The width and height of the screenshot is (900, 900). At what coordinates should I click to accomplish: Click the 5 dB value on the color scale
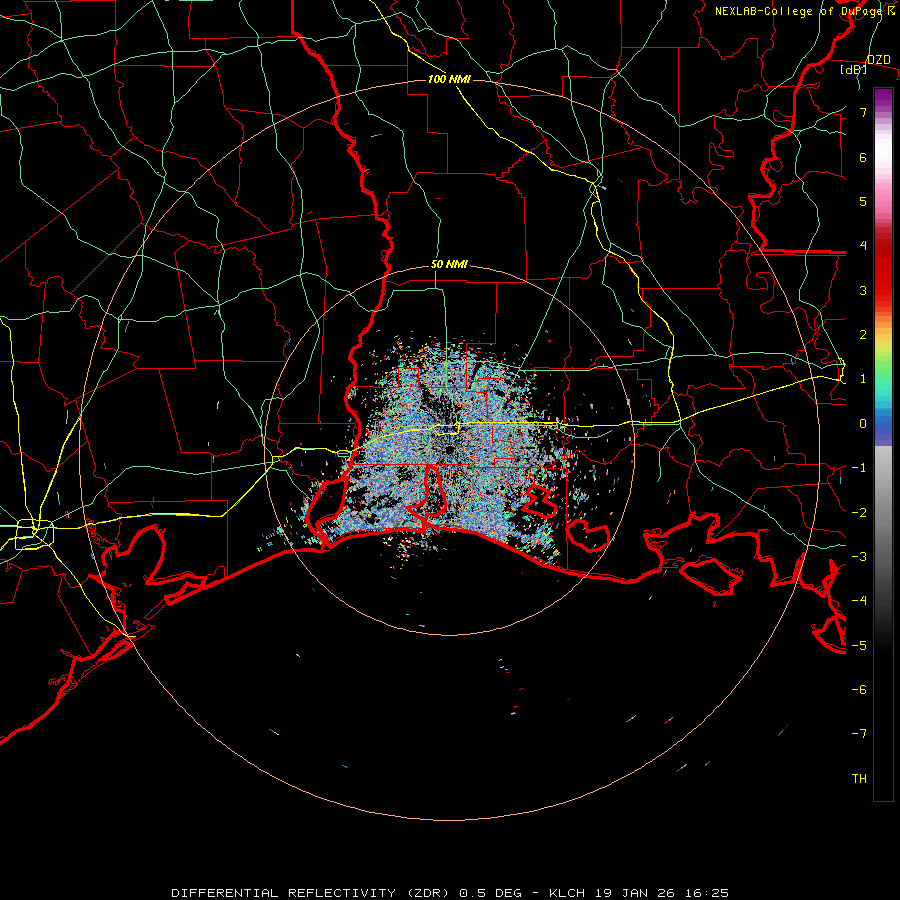[x=863, y=201]
